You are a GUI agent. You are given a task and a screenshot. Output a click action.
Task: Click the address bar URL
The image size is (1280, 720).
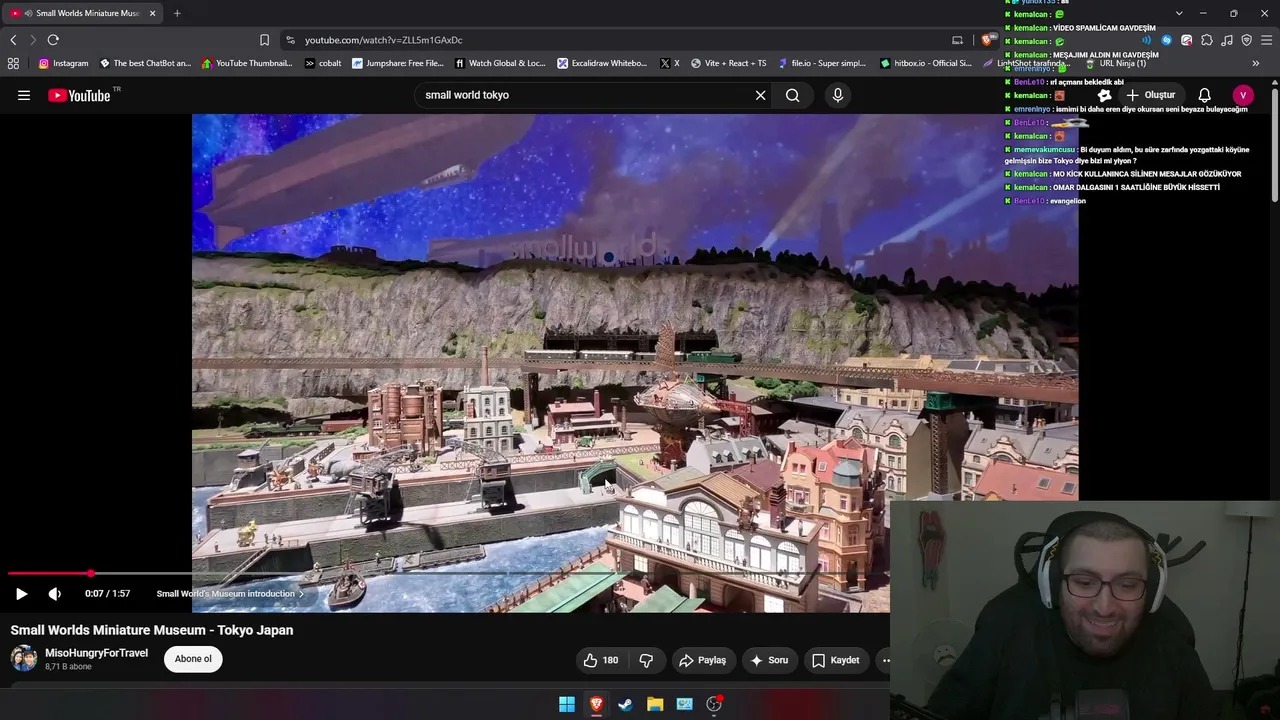pos(383,40)
